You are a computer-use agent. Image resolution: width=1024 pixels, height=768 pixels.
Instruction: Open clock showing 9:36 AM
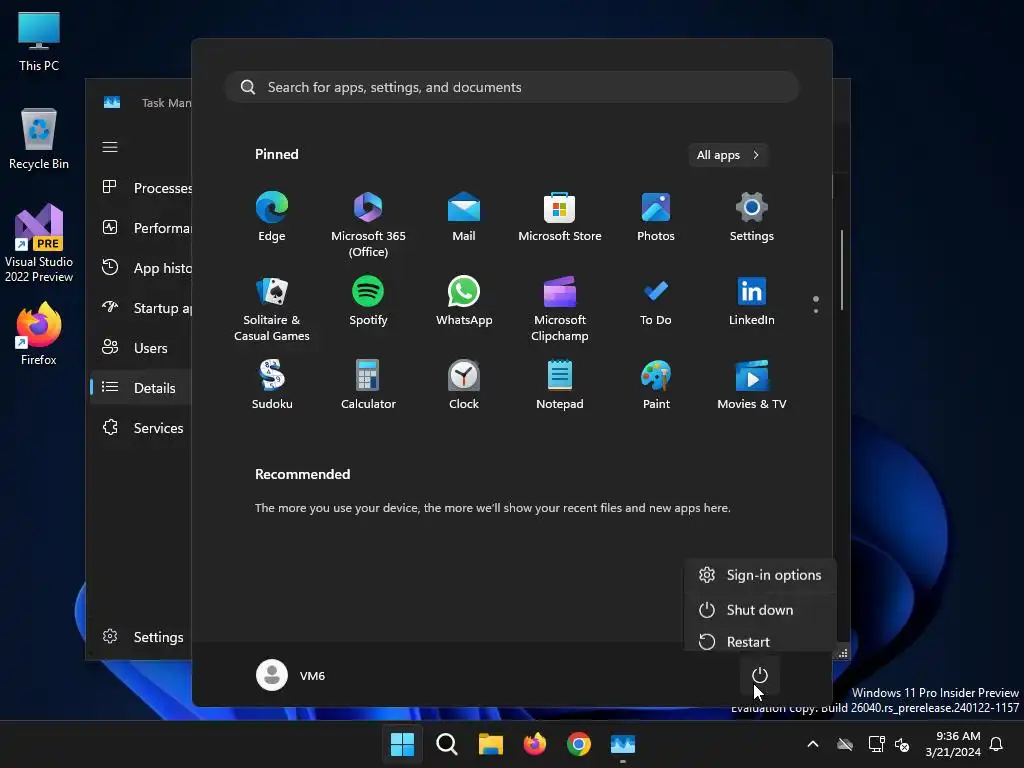click(x=953, y=744)
